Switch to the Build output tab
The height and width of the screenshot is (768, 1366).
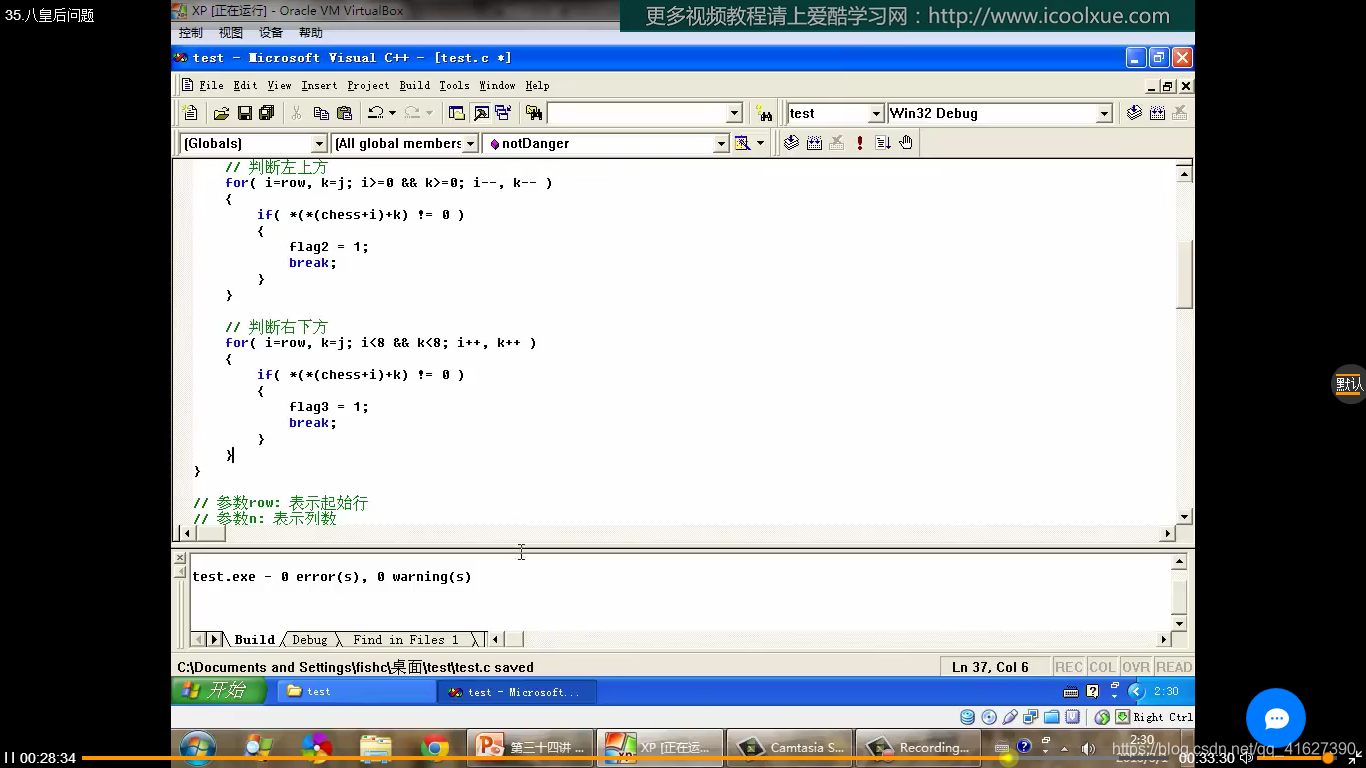click(254, 639)
